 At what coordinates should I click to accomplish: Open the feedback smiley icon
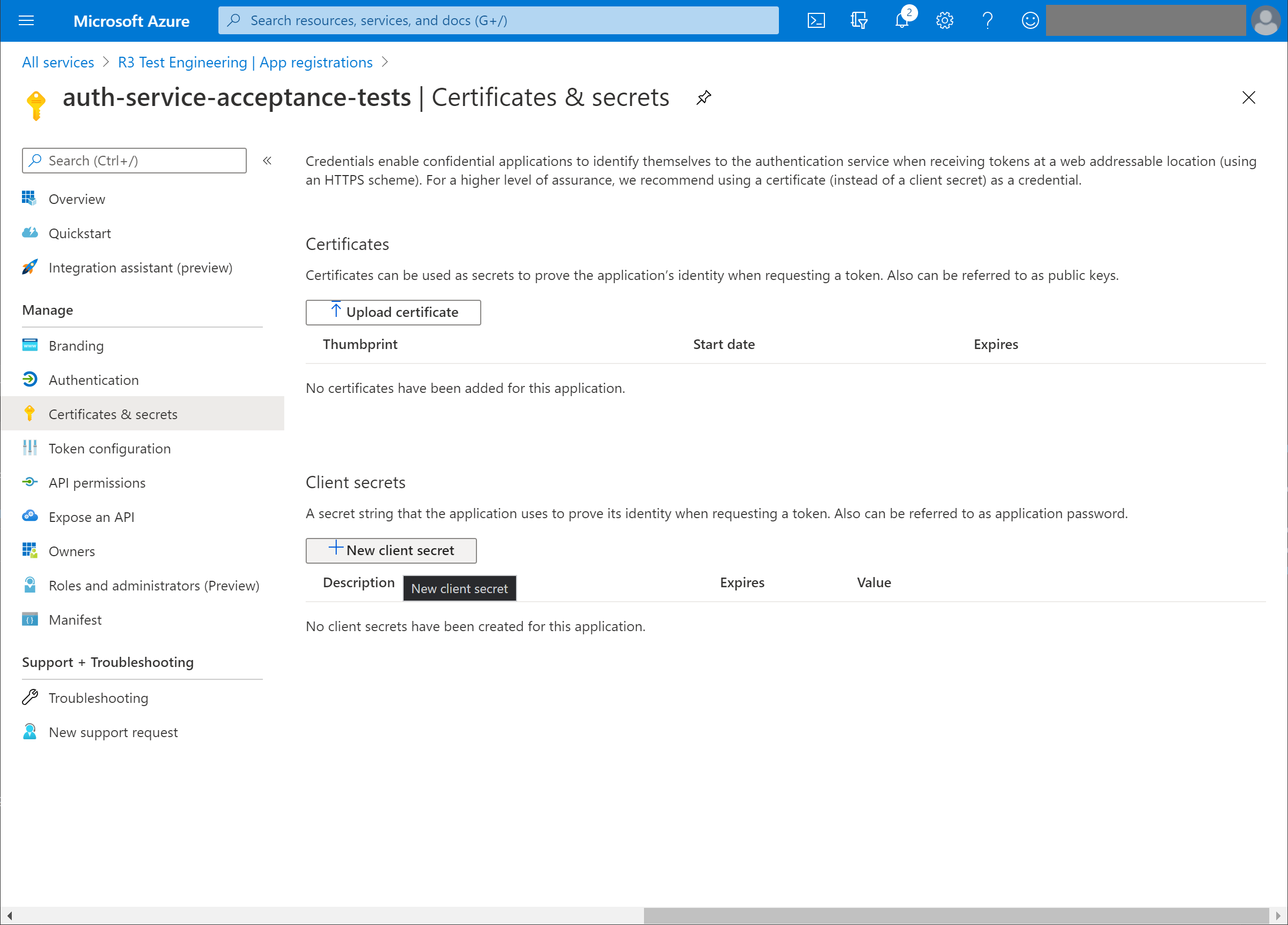point(1030,21)
